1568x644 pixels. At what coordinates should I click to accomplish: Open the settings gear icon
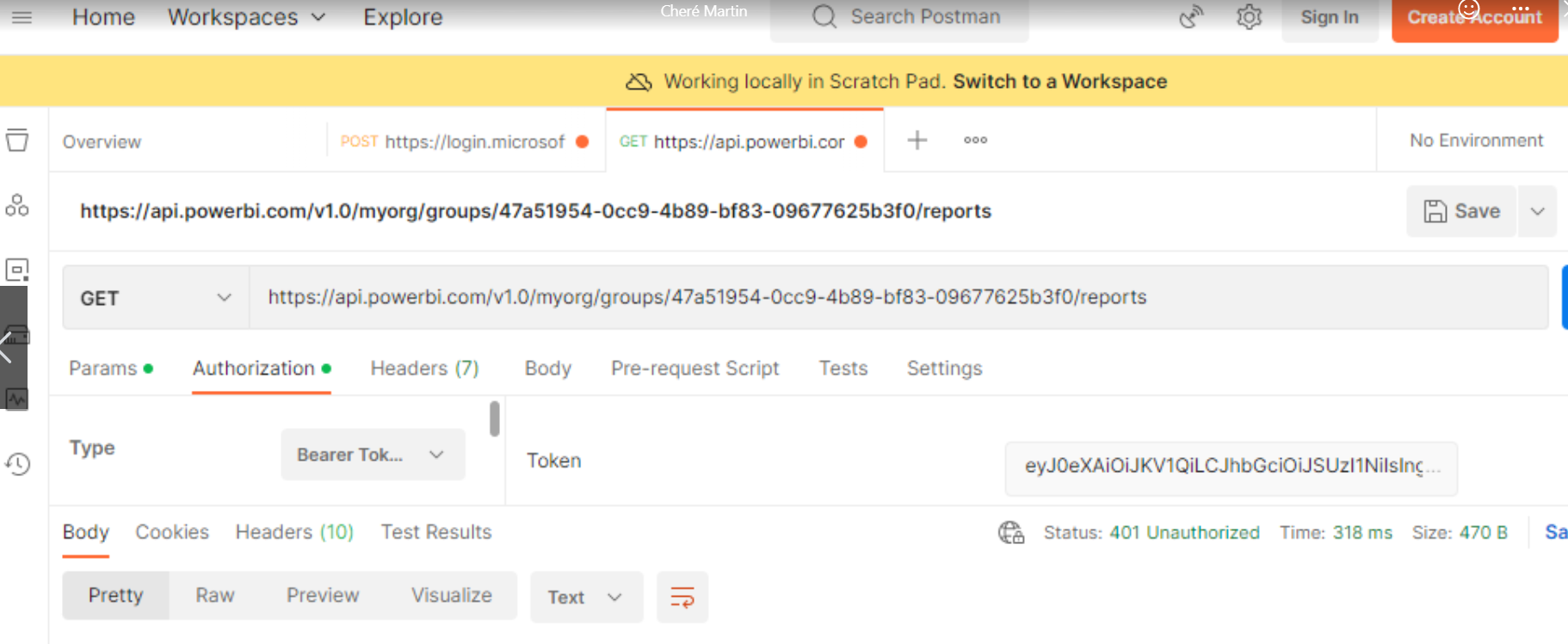click(x=1249, y=16)
